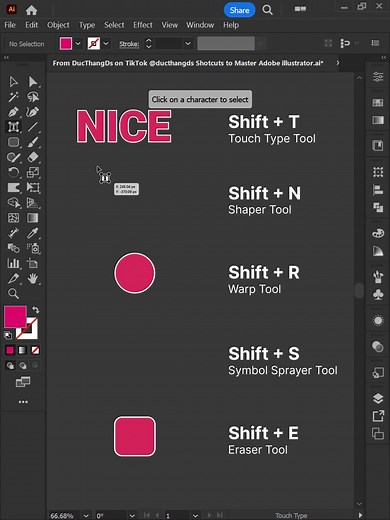Set paint type to Color
Screen dimensions: 390x520
pos(10,350)
